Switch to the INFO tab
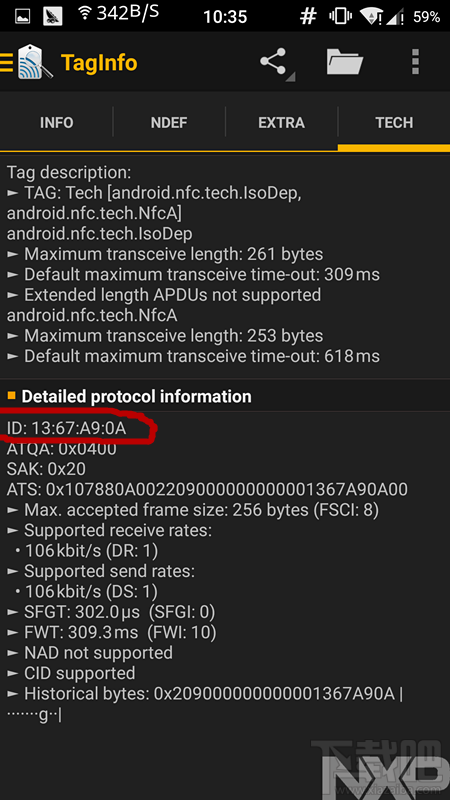The height and width of the screenshot is (800, 450). tap(57, 123)
